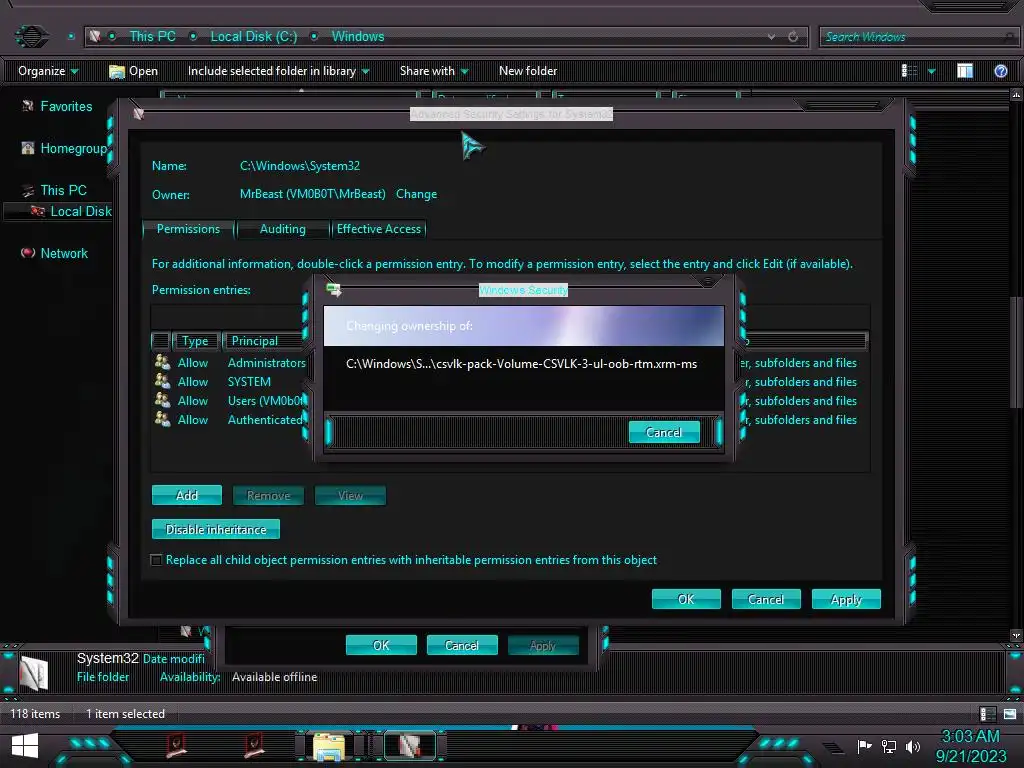Click the Homegroup icon in sidebar
Image resolution: width=1024 pixels, height=768 pixels.
27,148
